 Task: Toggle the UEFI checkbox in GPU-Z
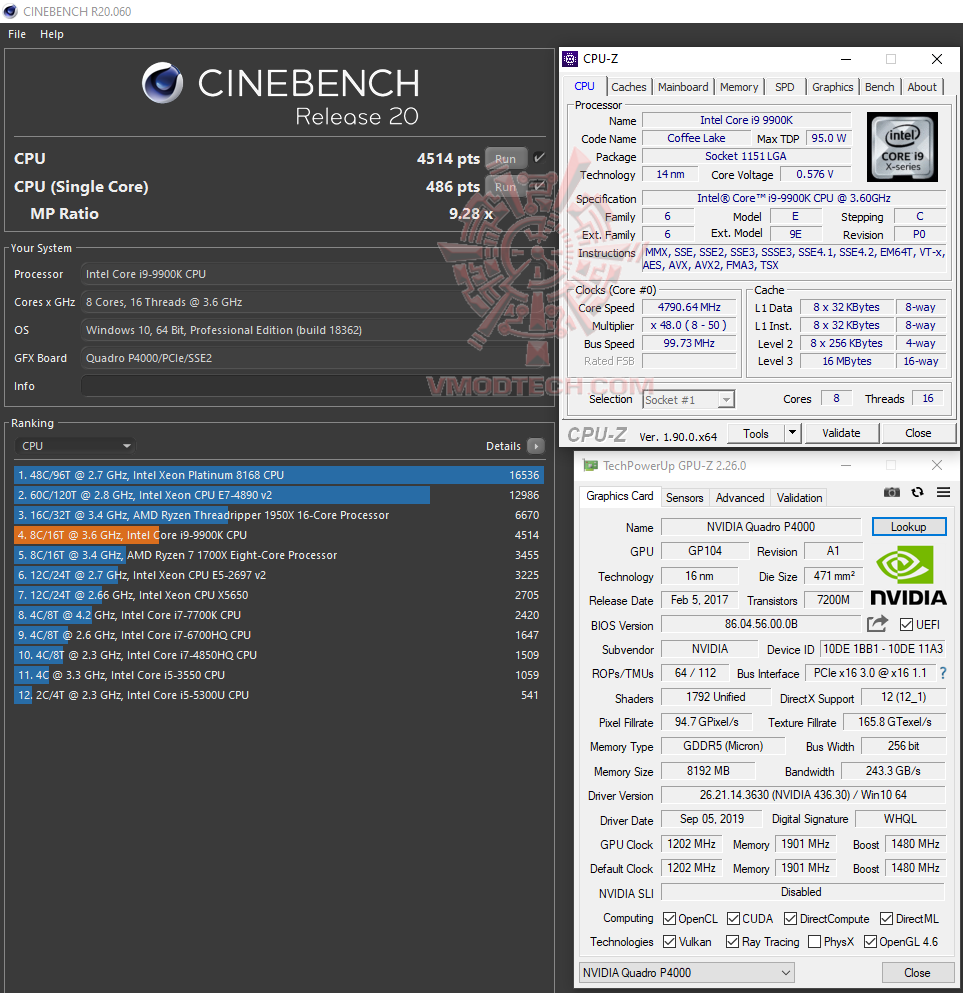tap(906, 624)
